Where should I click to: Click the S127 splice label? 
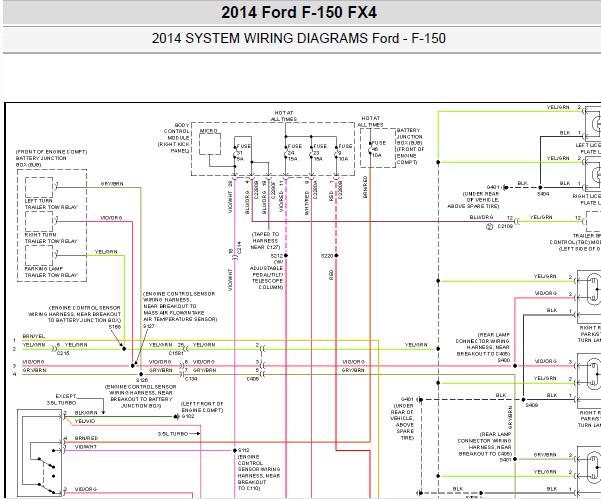coord(148,326)
